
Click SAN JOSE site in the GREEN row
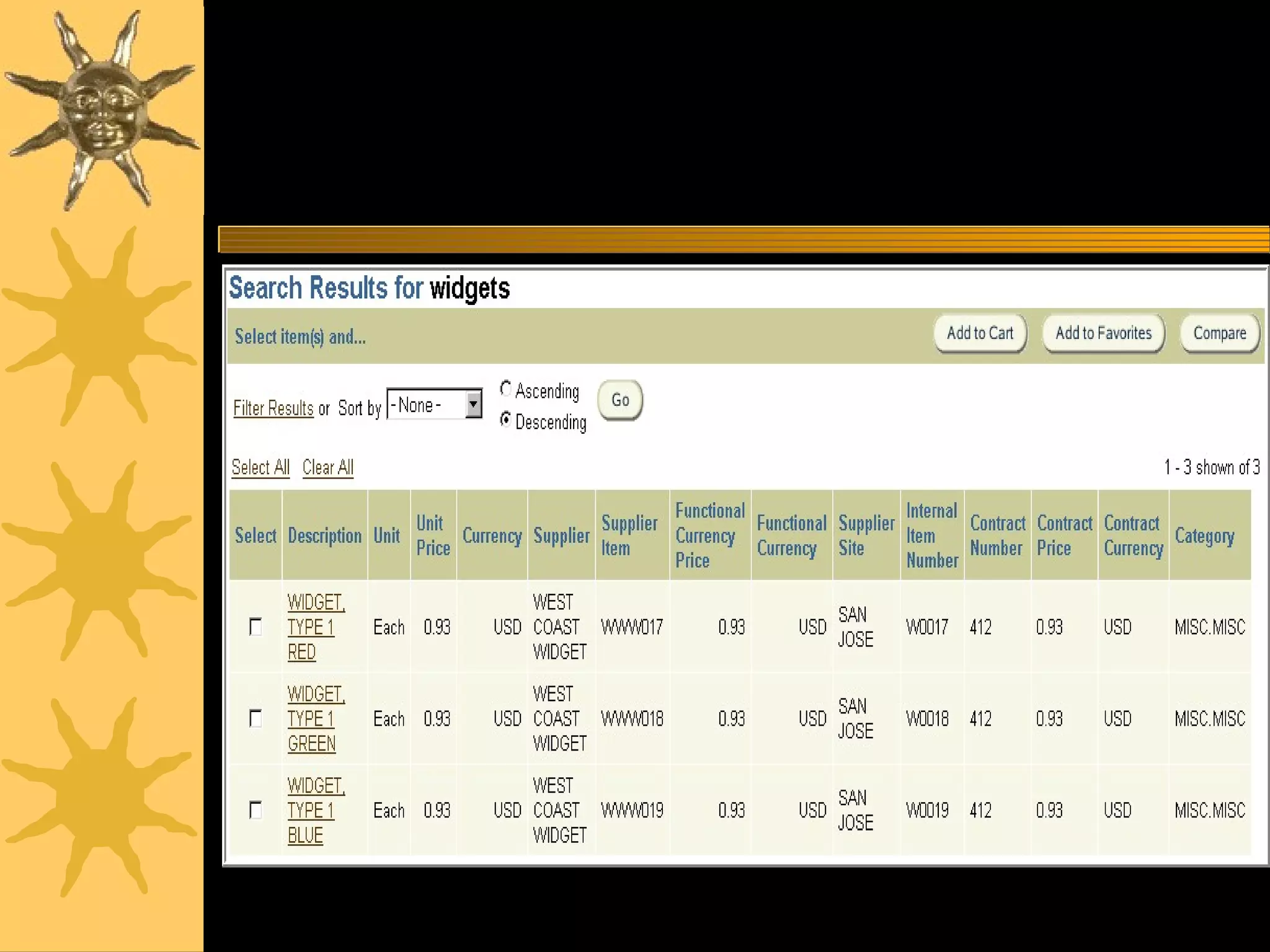[x=855, y=718]
